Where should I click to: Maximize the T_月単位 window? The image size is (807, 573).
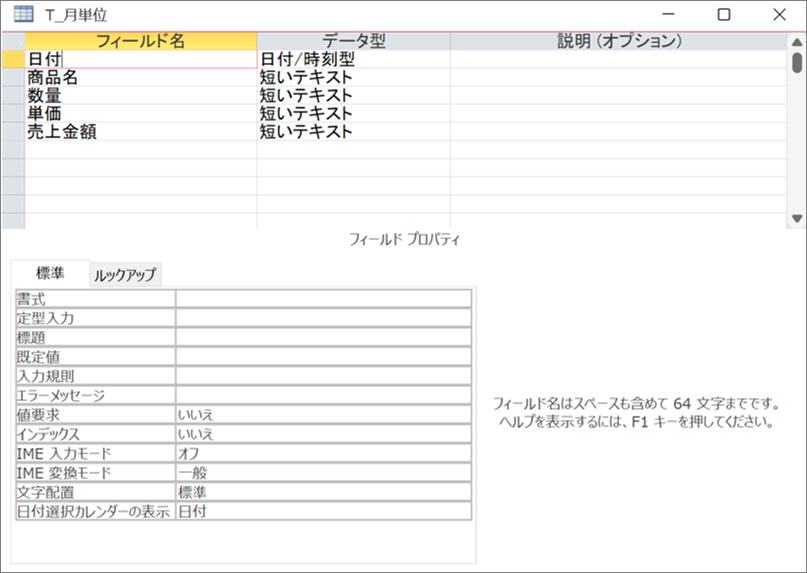point(724,14)
